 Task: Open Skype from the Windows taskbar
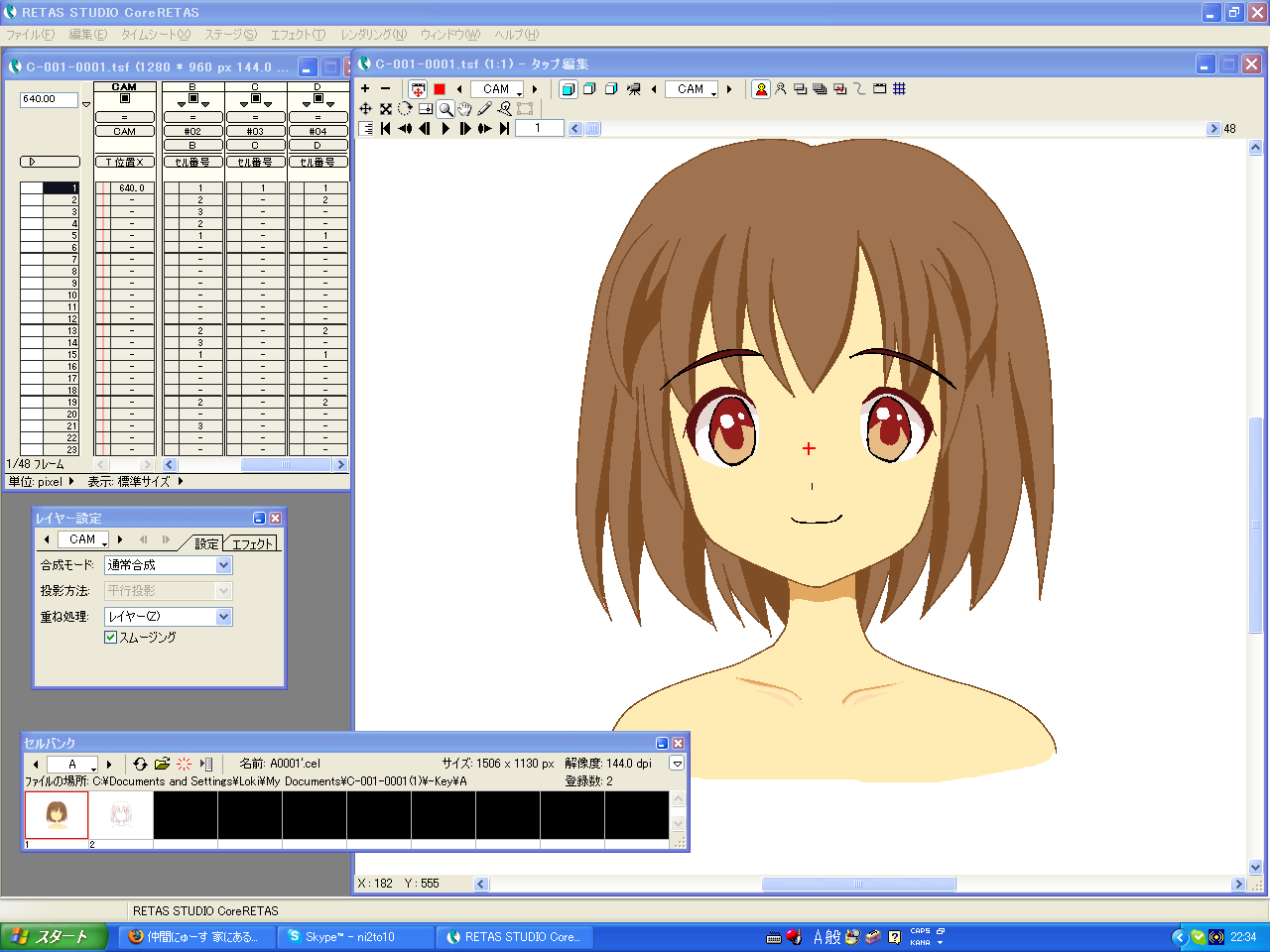pos(356,937)
